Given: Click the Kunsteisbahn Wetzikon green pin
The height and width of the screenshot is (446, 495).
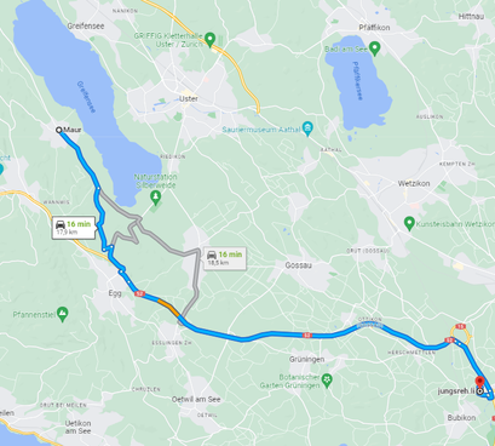Looking at the screenshot, I should click(409, 223).
